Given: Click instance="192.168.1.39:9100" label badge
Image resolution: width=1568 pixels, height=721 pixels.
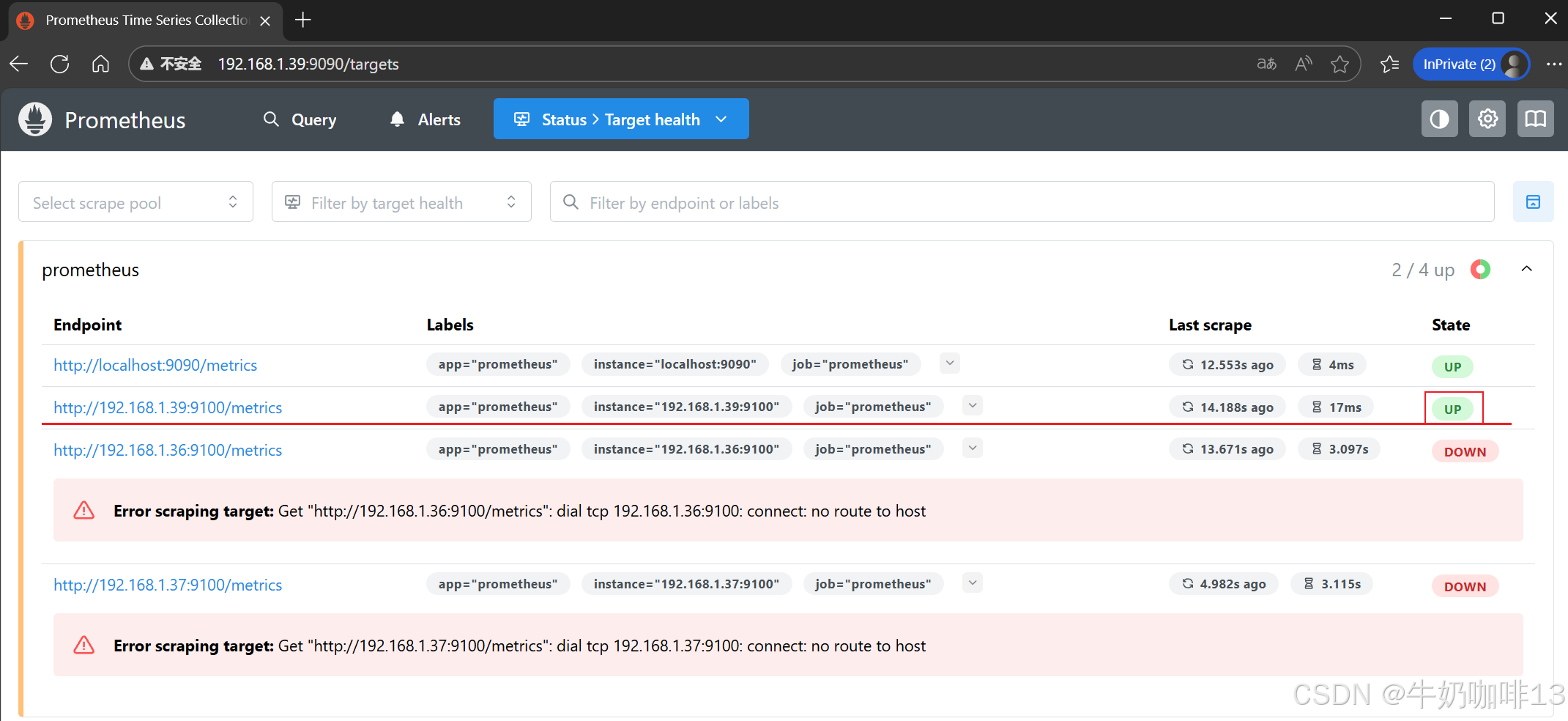Looking at the screenshot, I should click(x=686, y=407).
